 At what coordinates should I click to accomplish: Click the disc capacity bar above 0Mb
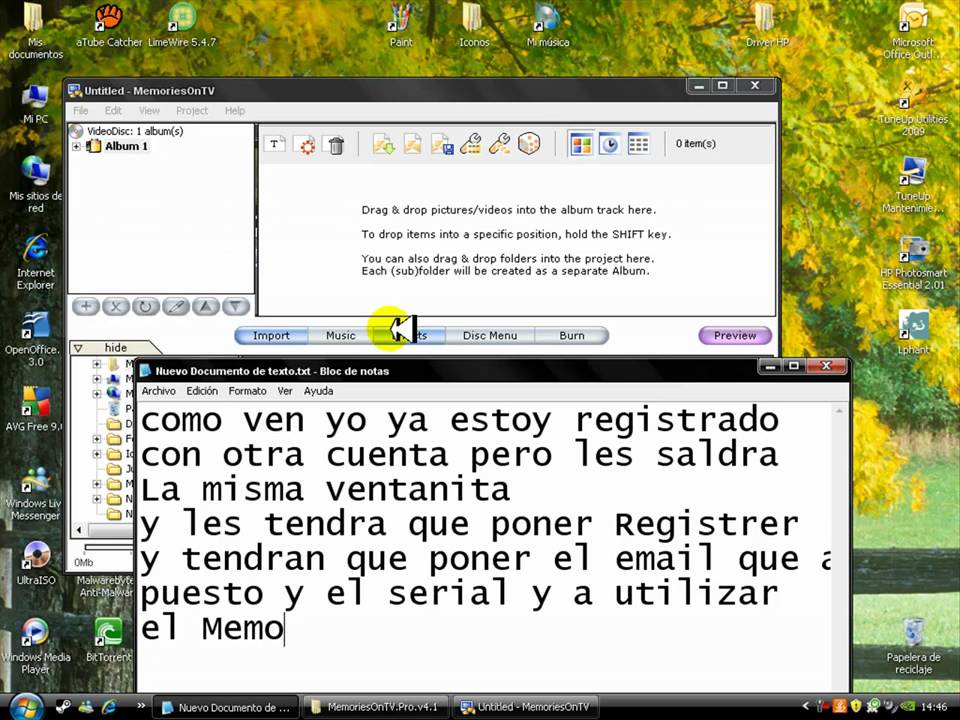(109, 547)
